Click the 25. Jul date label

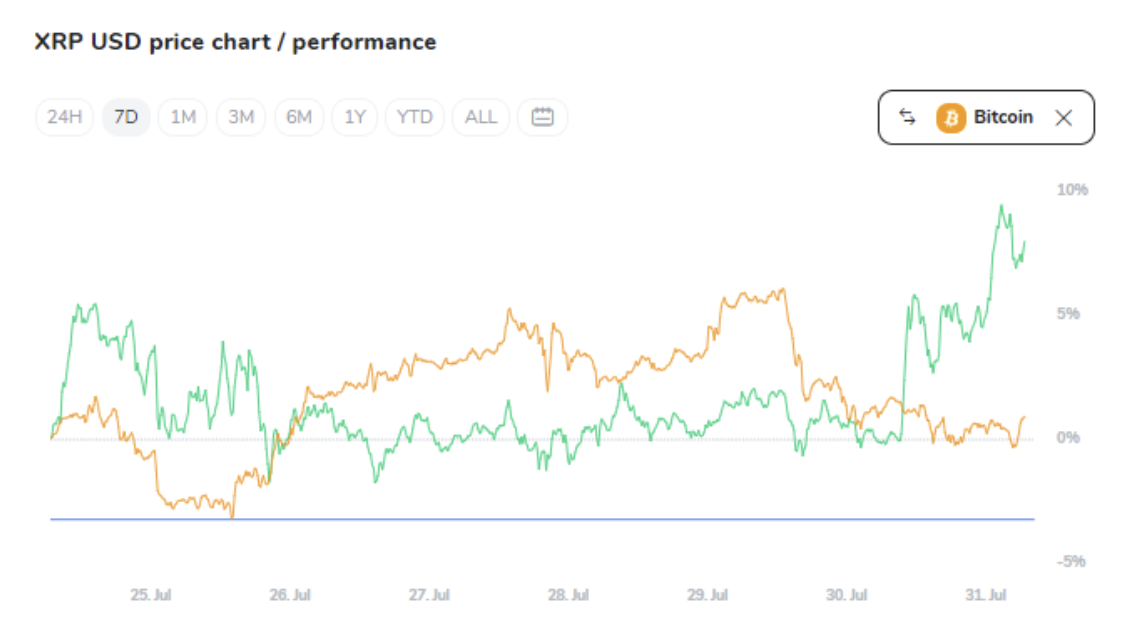pos(151,595)
